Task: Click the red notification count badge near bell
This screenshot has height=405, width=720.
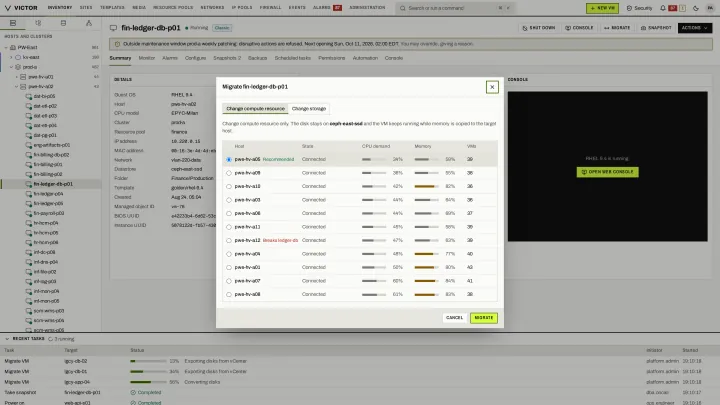Action: pos(673,8)
